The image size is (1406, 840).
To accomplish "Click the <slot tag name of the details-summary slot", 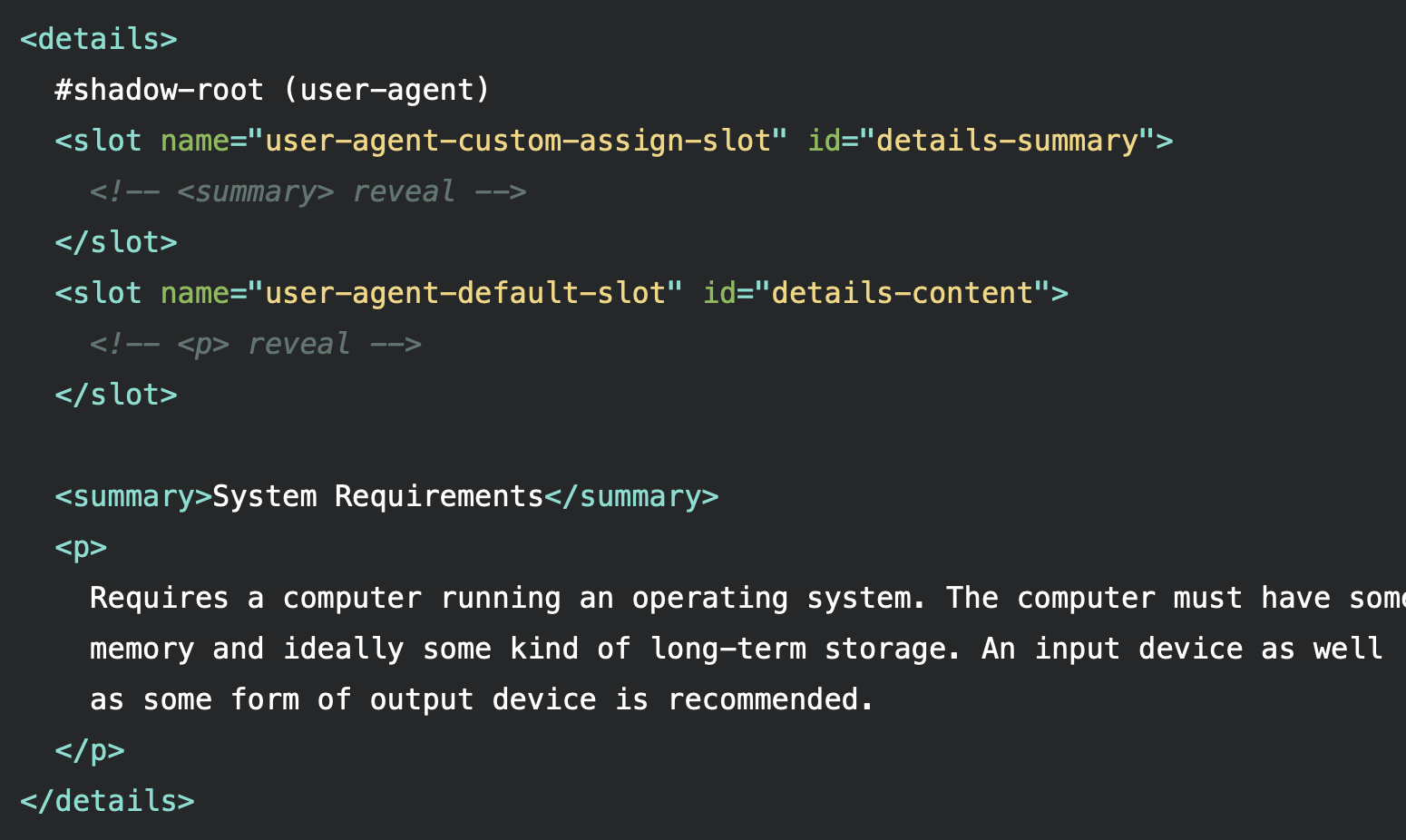I will [x=98, y=141].
